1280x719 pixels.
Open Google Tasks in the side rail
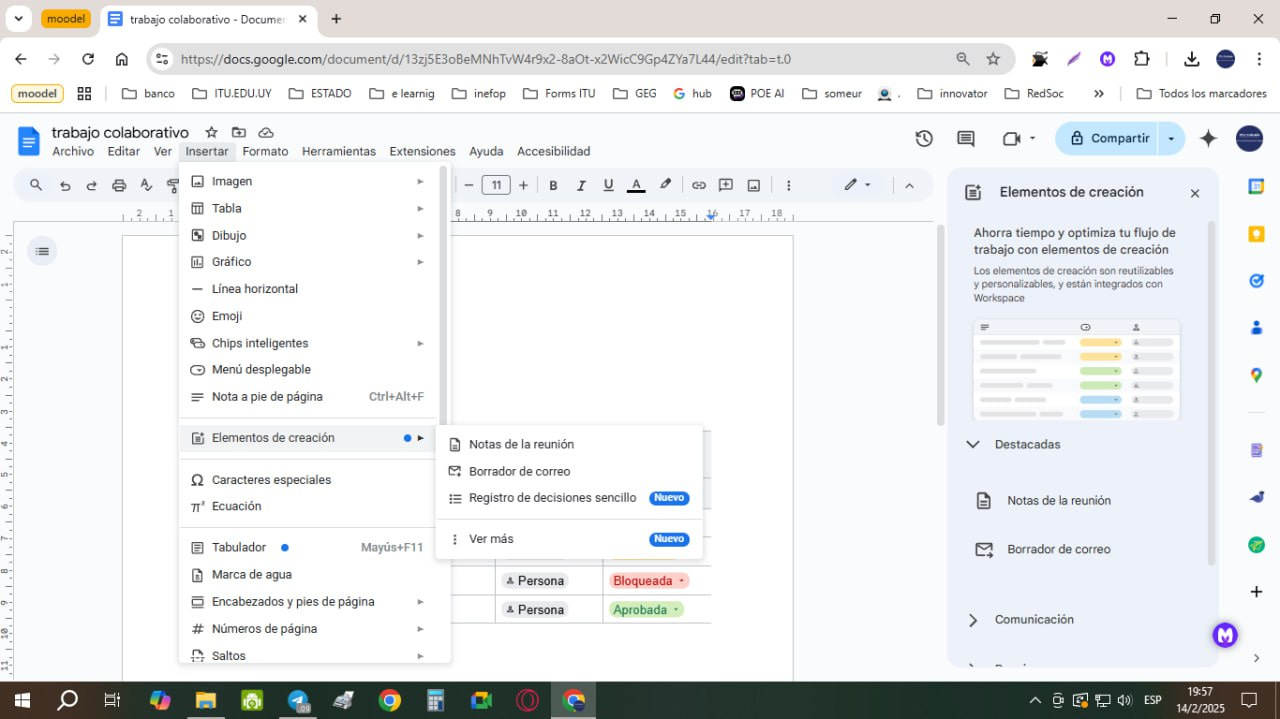pyautogui.click(x=1257, y=281)
